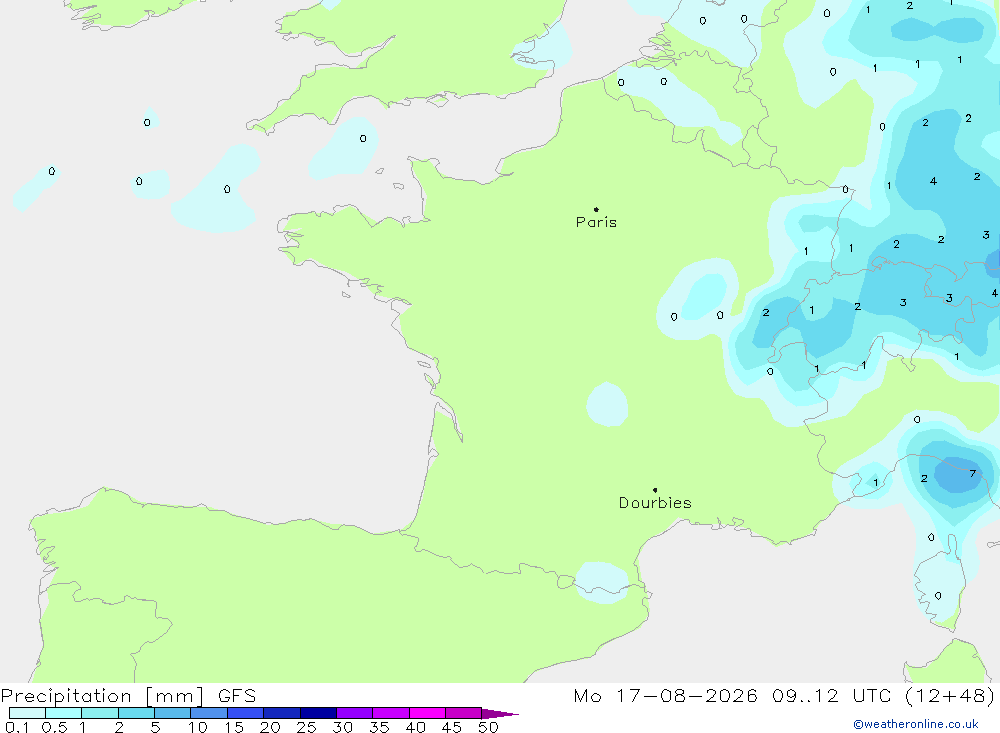This screenshot has height=733, width=1000.
Task: Click the '0.1' legend scale label
Action: [17, 727]
